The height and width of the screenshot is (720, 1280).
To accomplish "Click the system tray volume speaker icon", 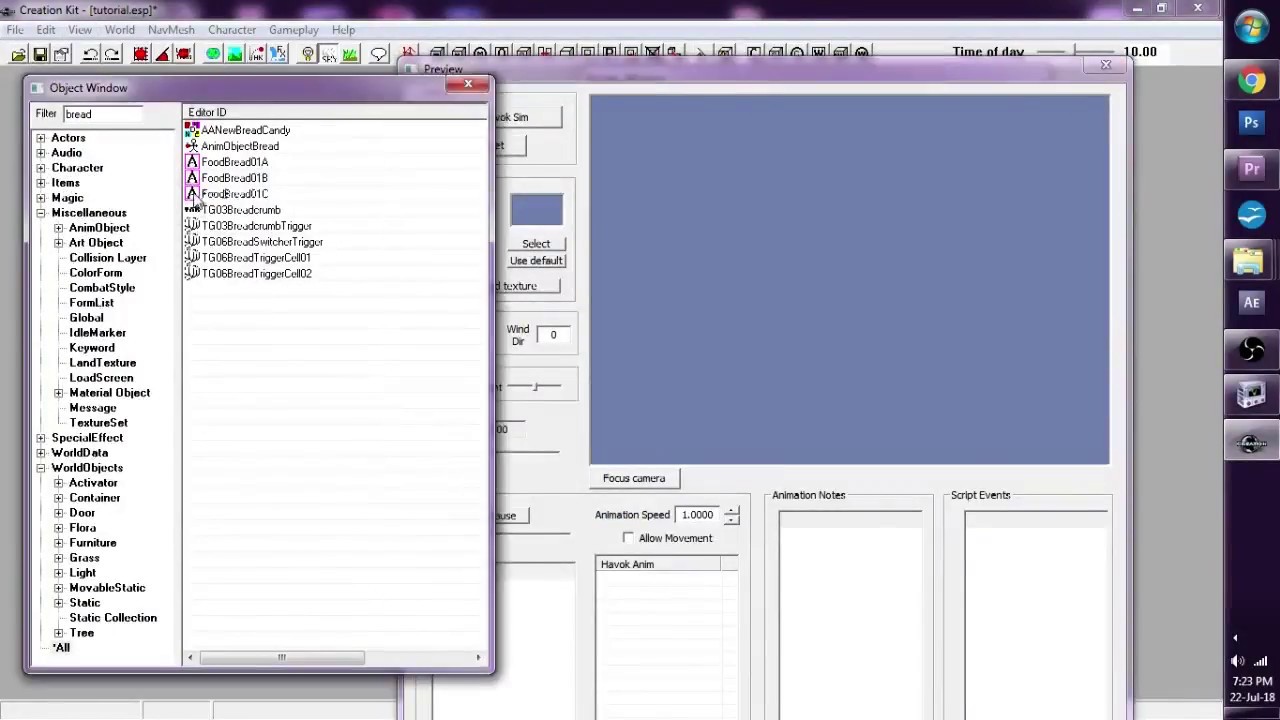I will (x=1238, y=661).
